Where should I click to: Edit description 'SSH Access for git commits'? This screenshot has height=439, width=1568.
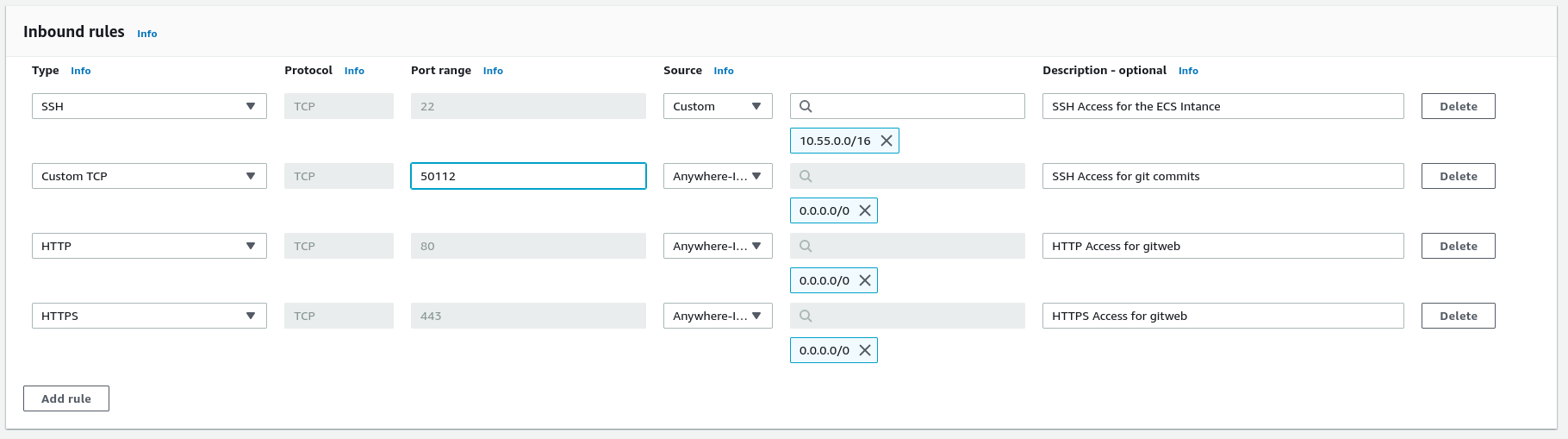pyautogui.click(x=1223, y=176)
